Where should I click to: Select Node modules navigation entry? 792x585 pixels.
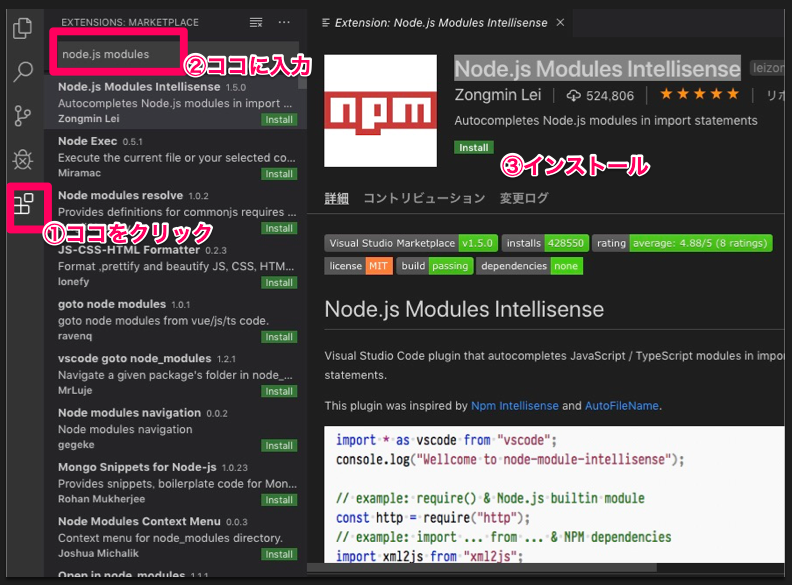click(x=175, y=428)
